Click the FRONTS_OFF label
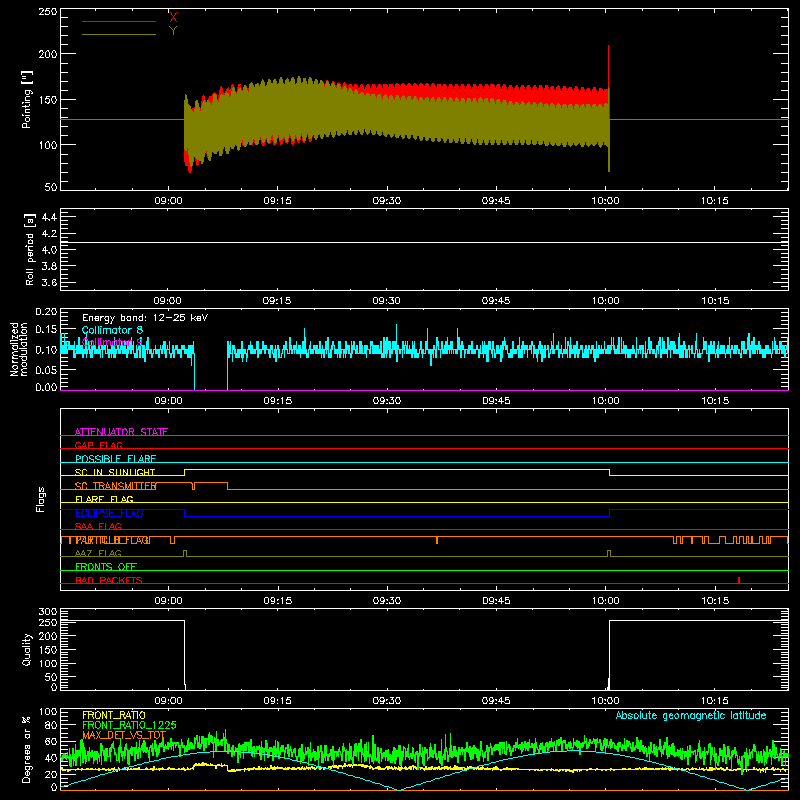This screenshot has height=800, width=800. tap(106, 566)
